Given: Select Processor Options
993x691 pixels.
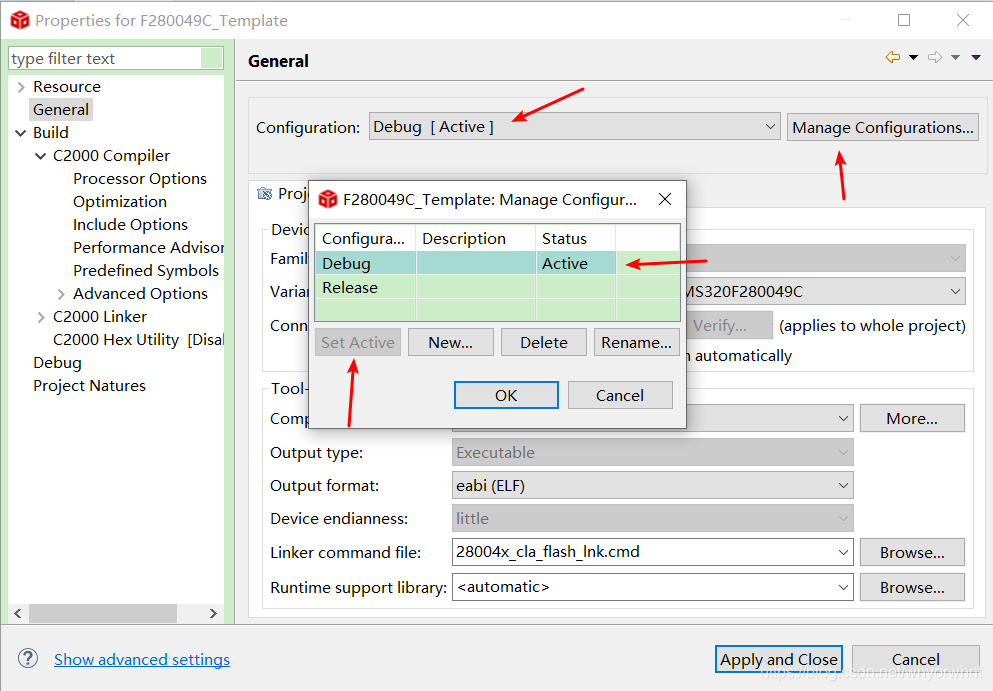Looking at the screenshot, I should coord(140,179).
